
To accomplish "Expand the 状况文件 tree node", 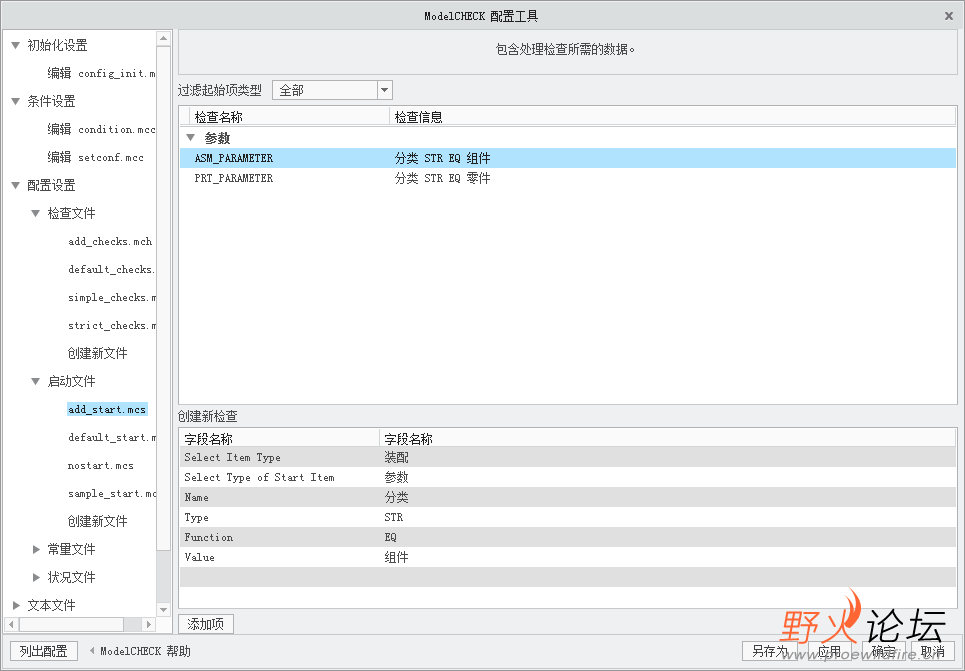I will 36,577.
